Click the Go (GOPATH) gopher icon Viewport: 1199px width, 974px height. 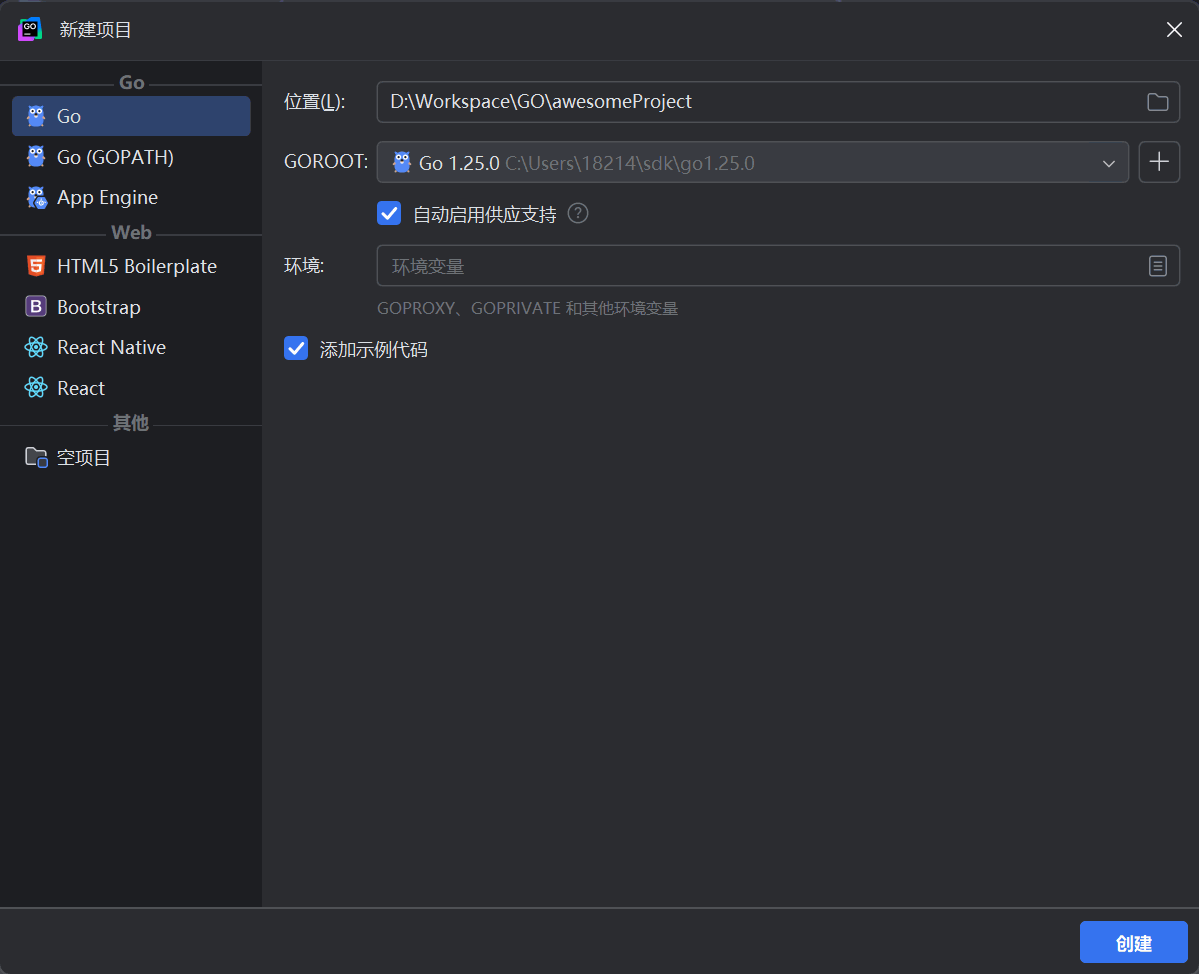click(36, 157)
